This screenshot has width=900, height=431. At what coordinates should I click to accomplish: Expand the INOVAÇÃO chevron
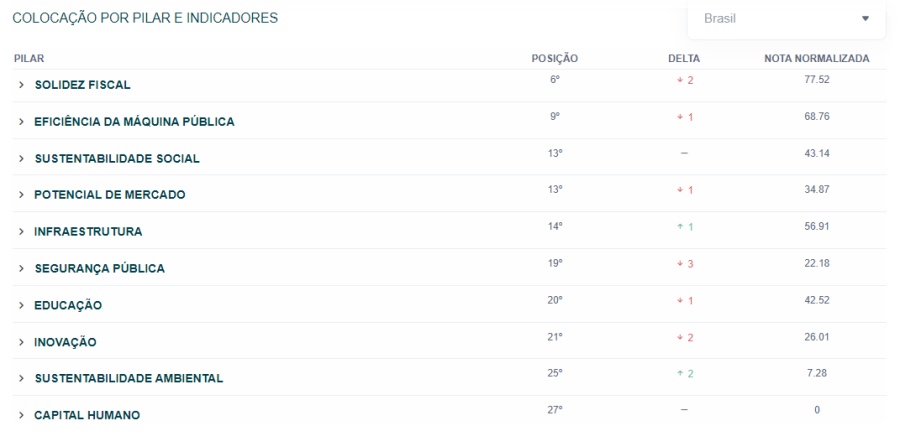pos(21,342)
